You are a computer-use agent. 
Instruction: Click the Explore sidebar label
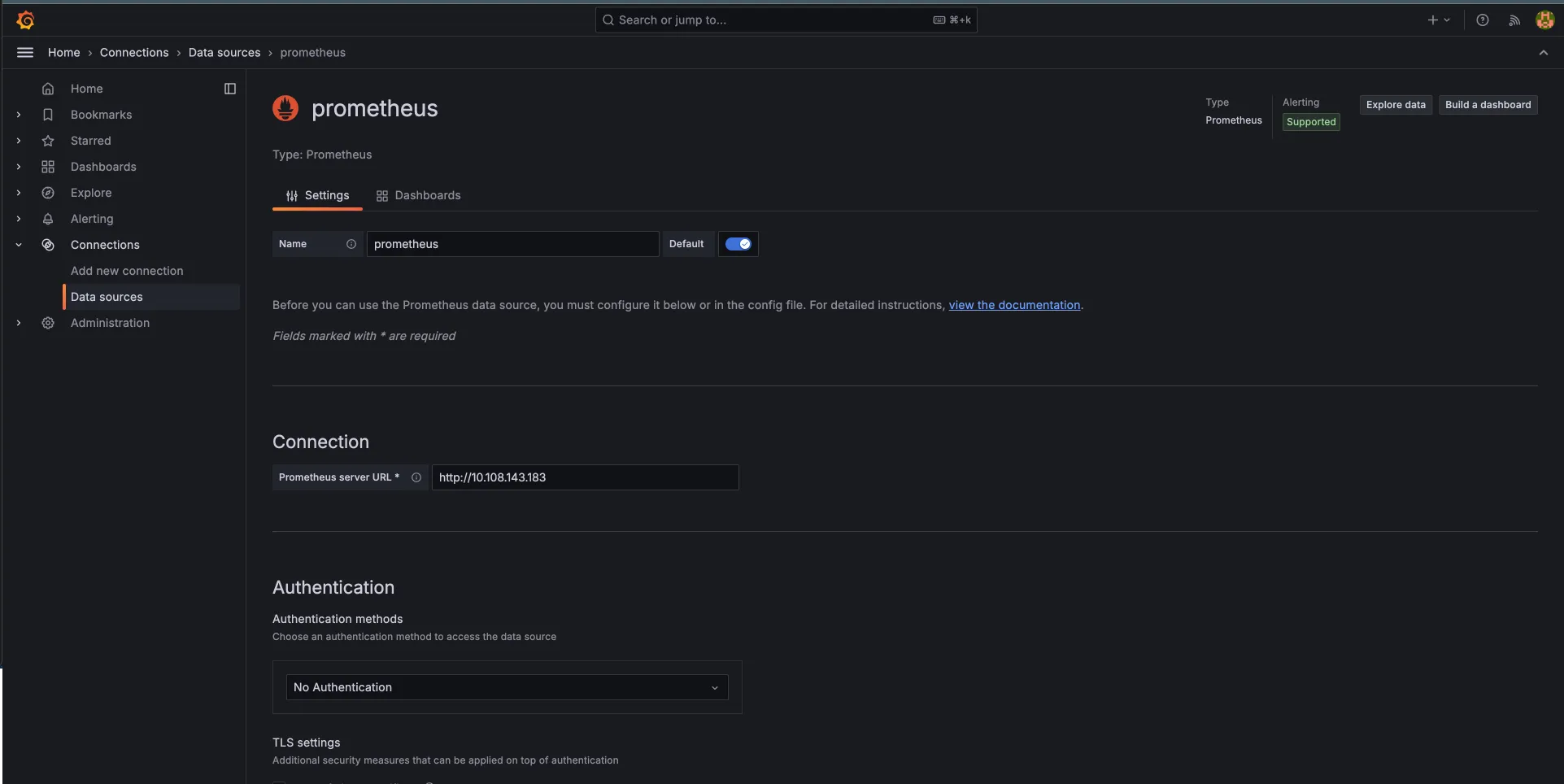pos(91,193)
